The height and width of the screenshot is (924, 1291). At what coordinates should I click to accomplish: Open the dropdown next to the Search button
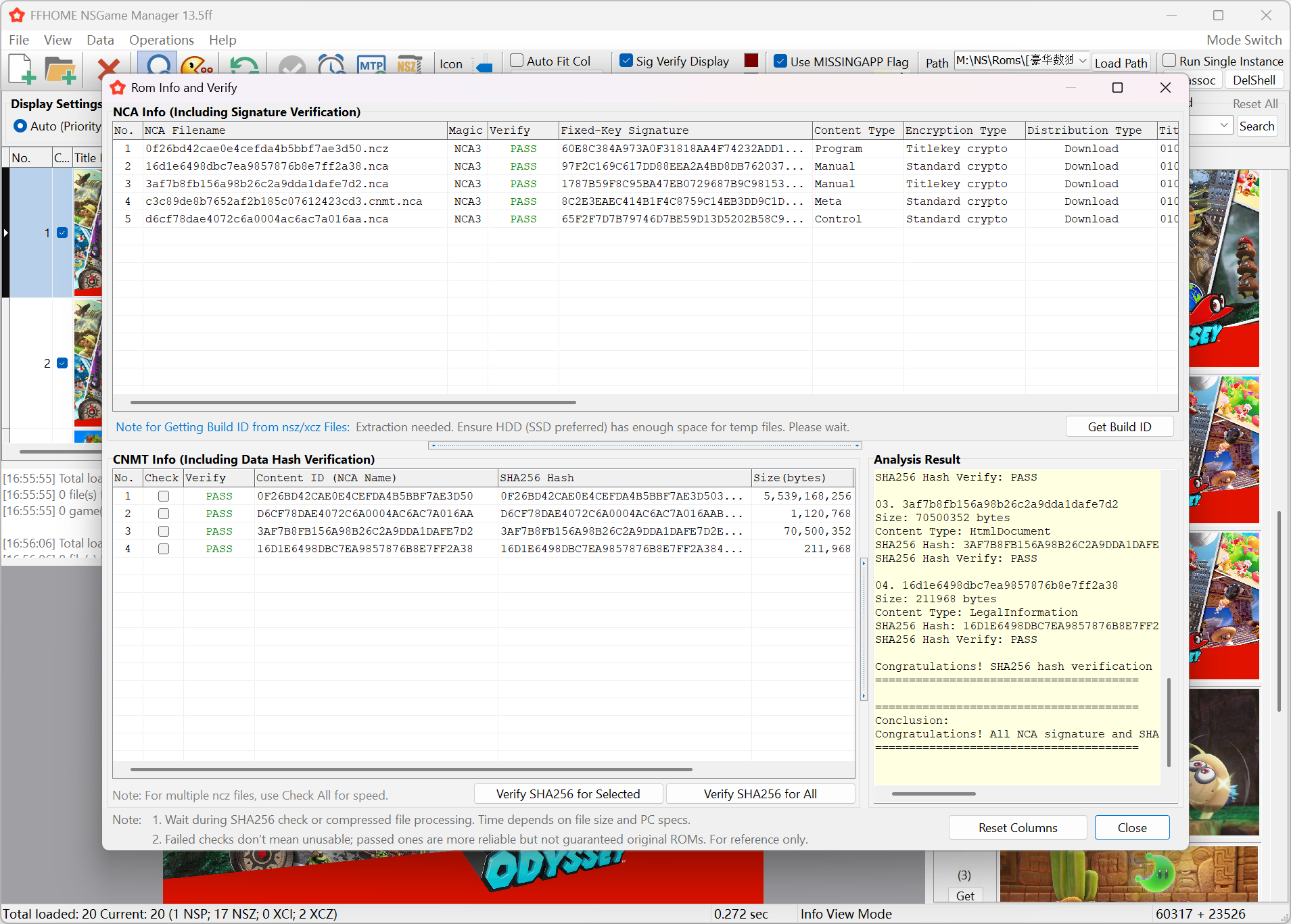pyautogui.click(x=1224, y=126)
